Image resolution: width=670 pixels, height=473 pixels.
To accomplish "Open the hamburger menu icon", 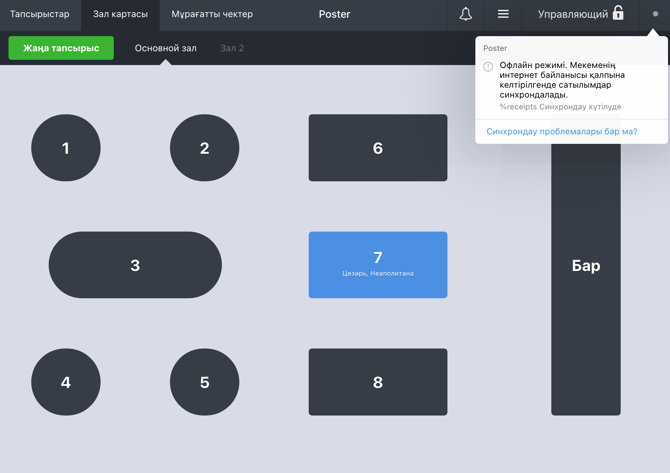I will [503, 14].
